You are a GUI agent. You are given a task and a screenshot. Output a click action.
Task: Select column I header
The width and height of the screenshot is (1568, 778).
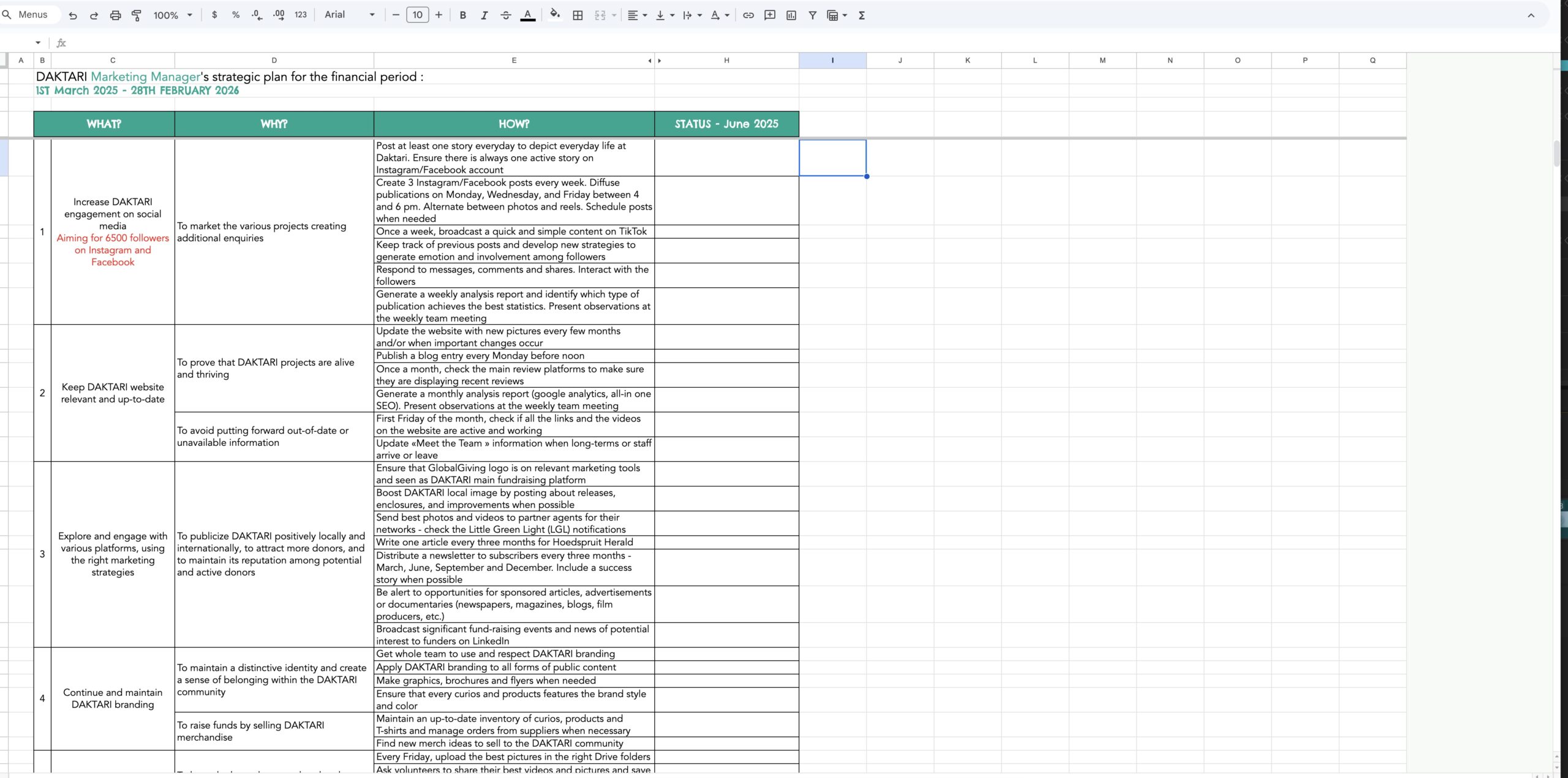832,60
